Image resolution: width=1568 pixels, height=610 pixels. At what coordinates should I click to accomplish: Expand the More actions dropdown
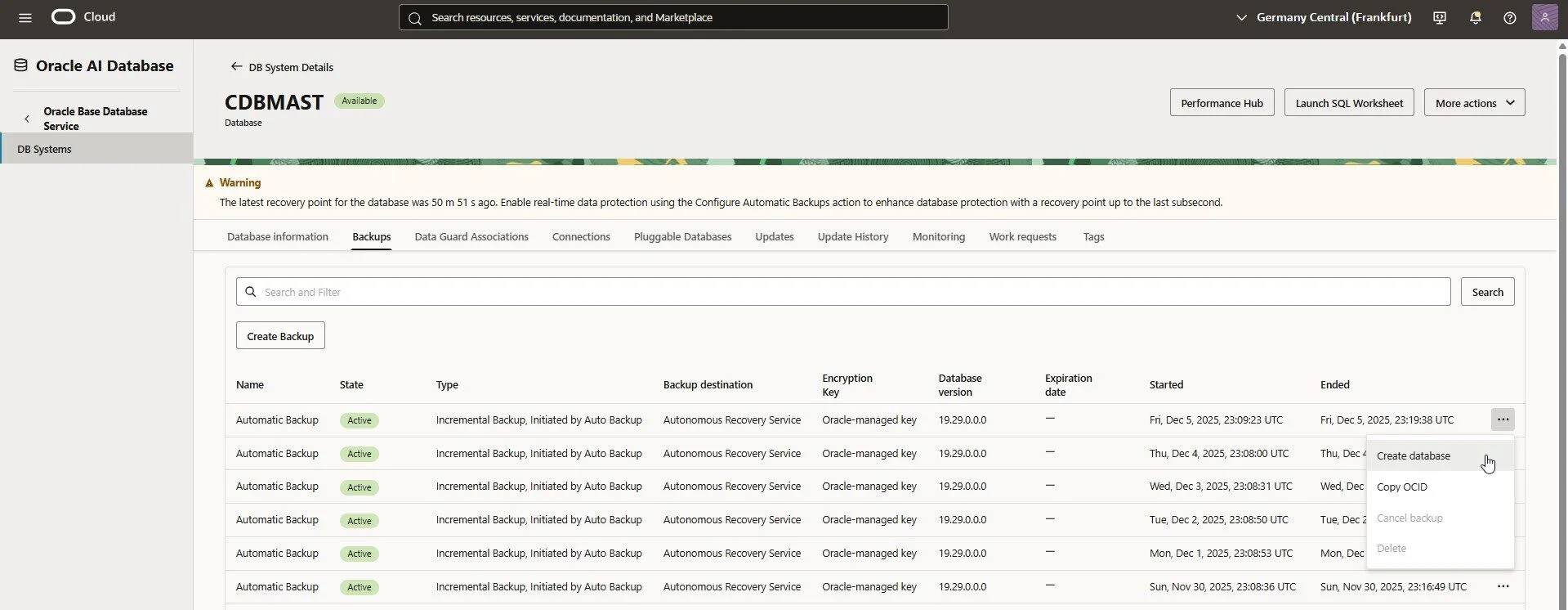point(1474,102)
